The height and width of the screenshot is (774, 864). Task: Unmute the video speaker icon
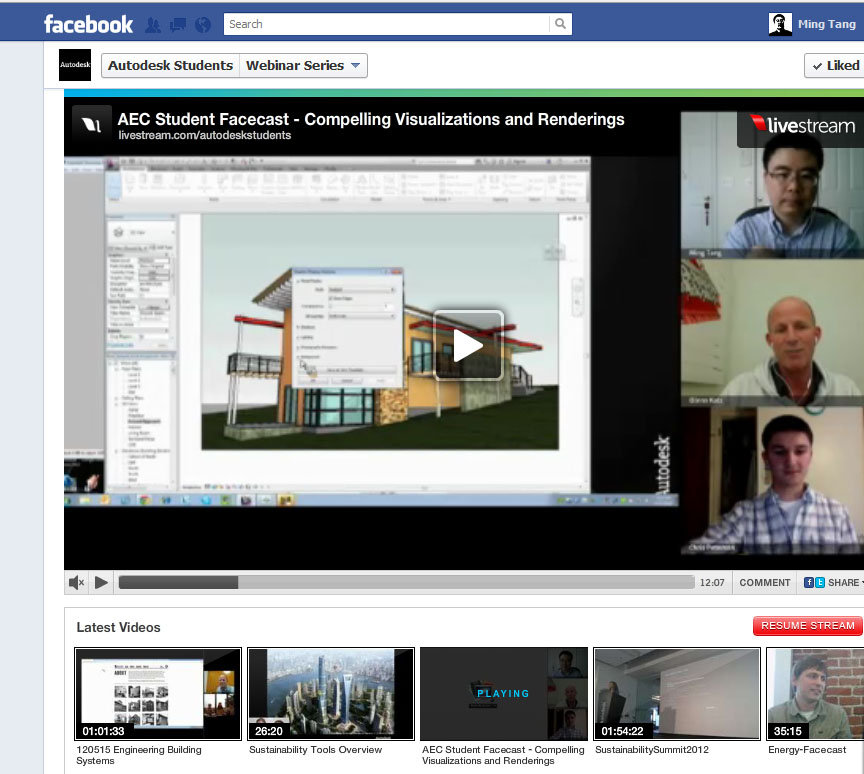[77, 582]
